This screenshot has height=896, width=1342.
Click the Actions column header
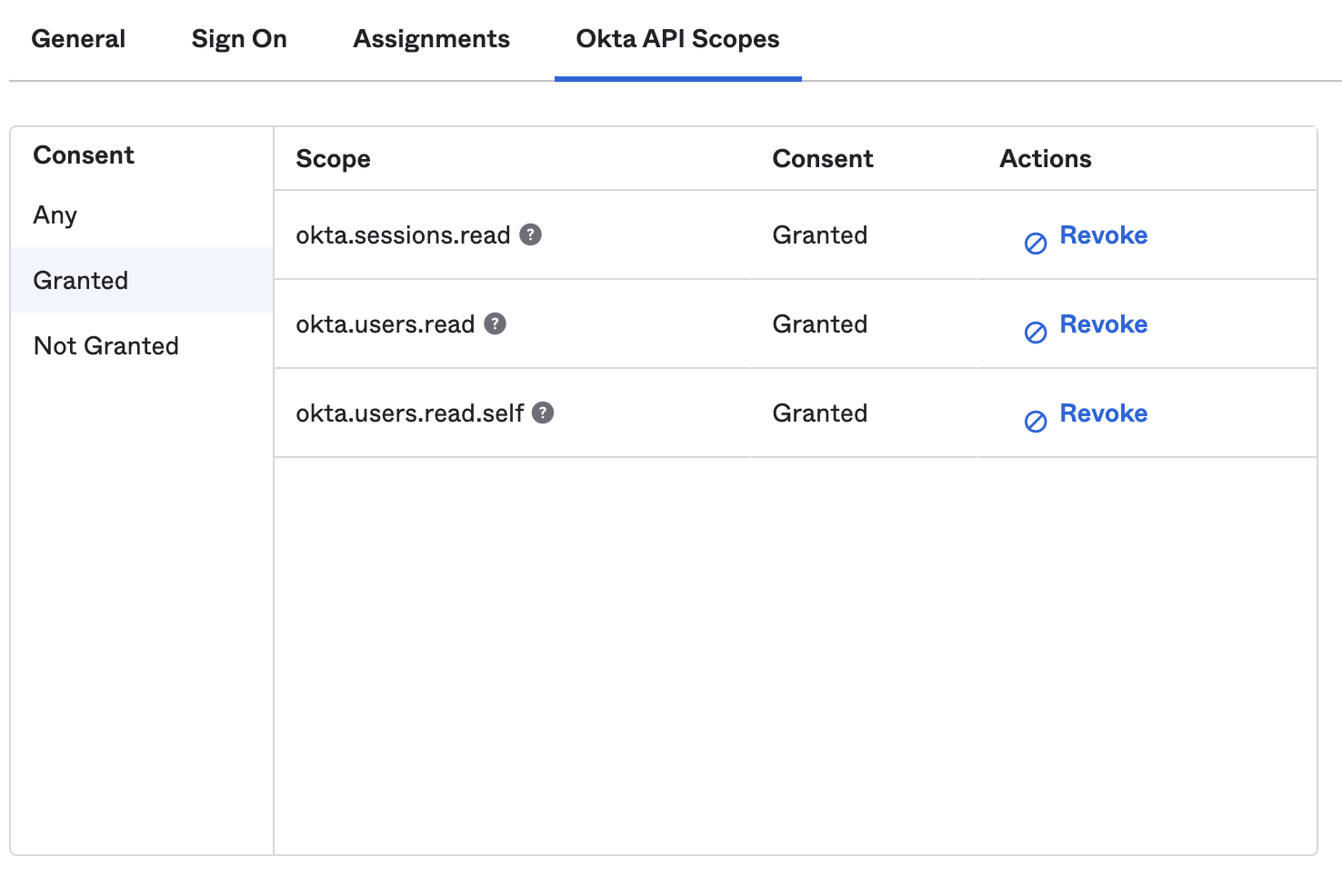(1046, 159)
